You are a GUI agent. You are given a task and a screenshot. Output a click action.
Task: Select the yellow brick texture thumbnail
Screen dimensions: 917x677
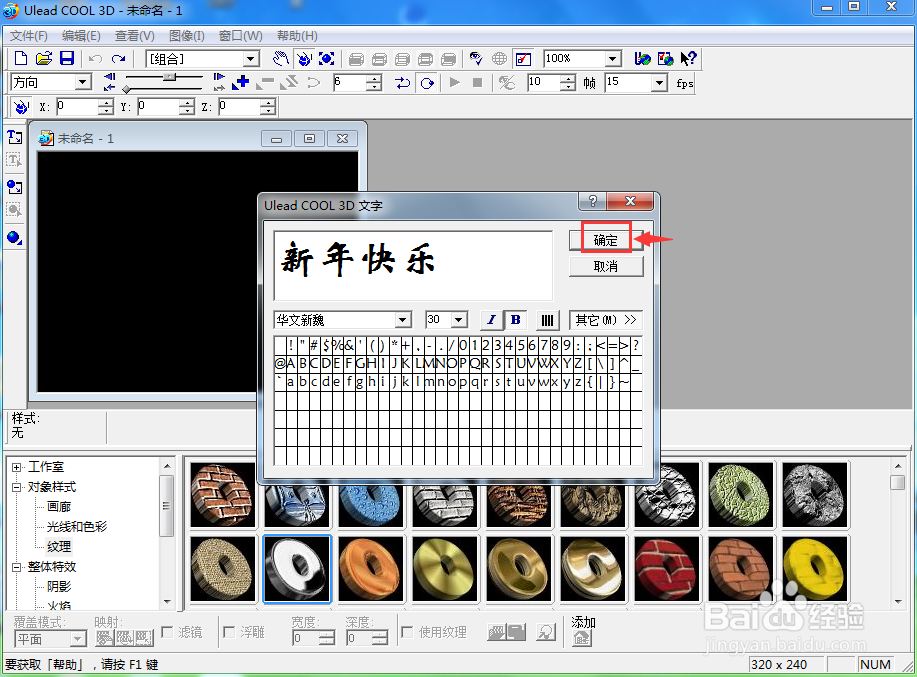pos(815,569)
